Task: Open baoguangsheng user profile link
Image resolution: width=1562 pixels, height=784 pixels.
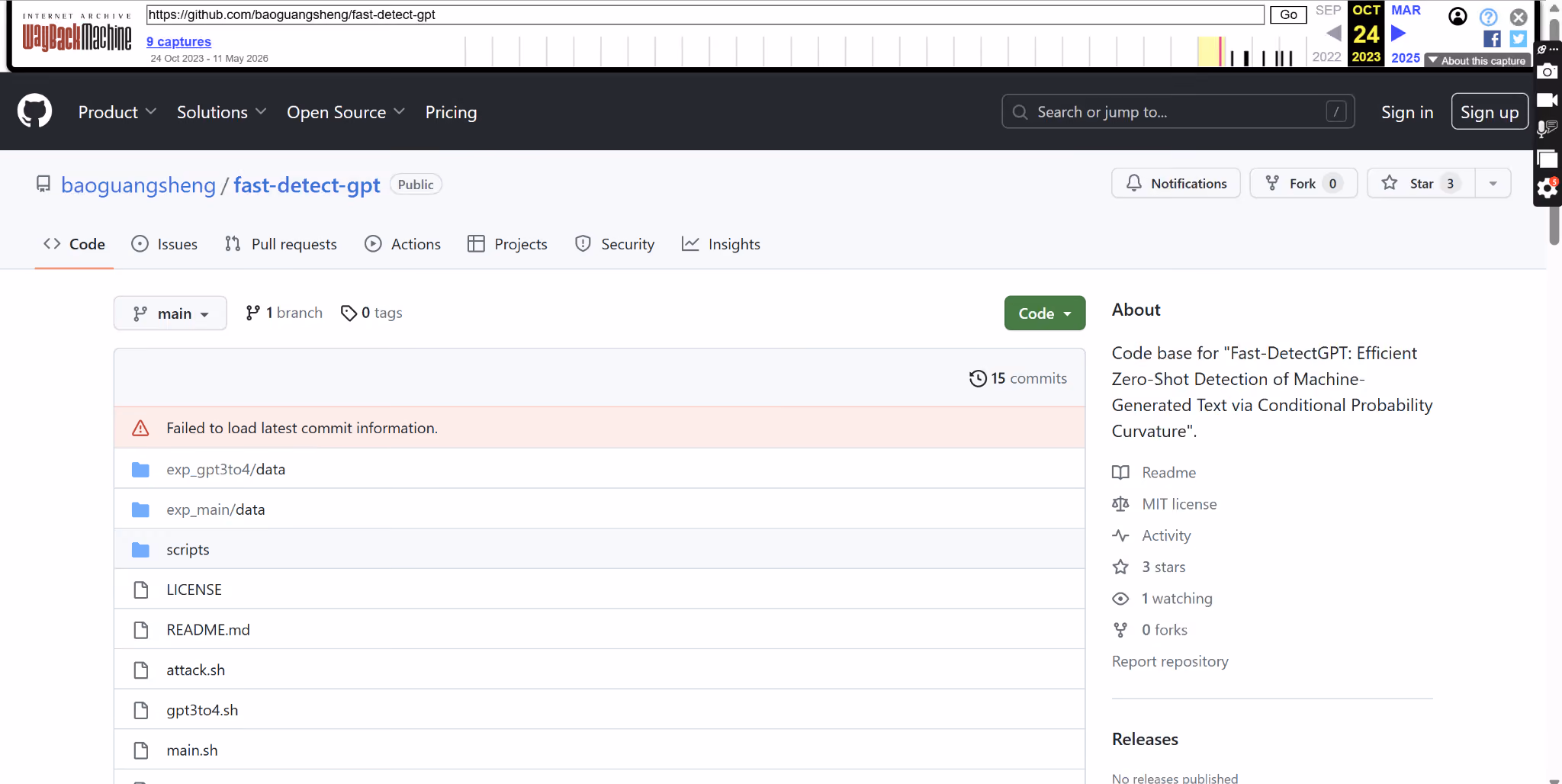Action: [x=138, y=185]
